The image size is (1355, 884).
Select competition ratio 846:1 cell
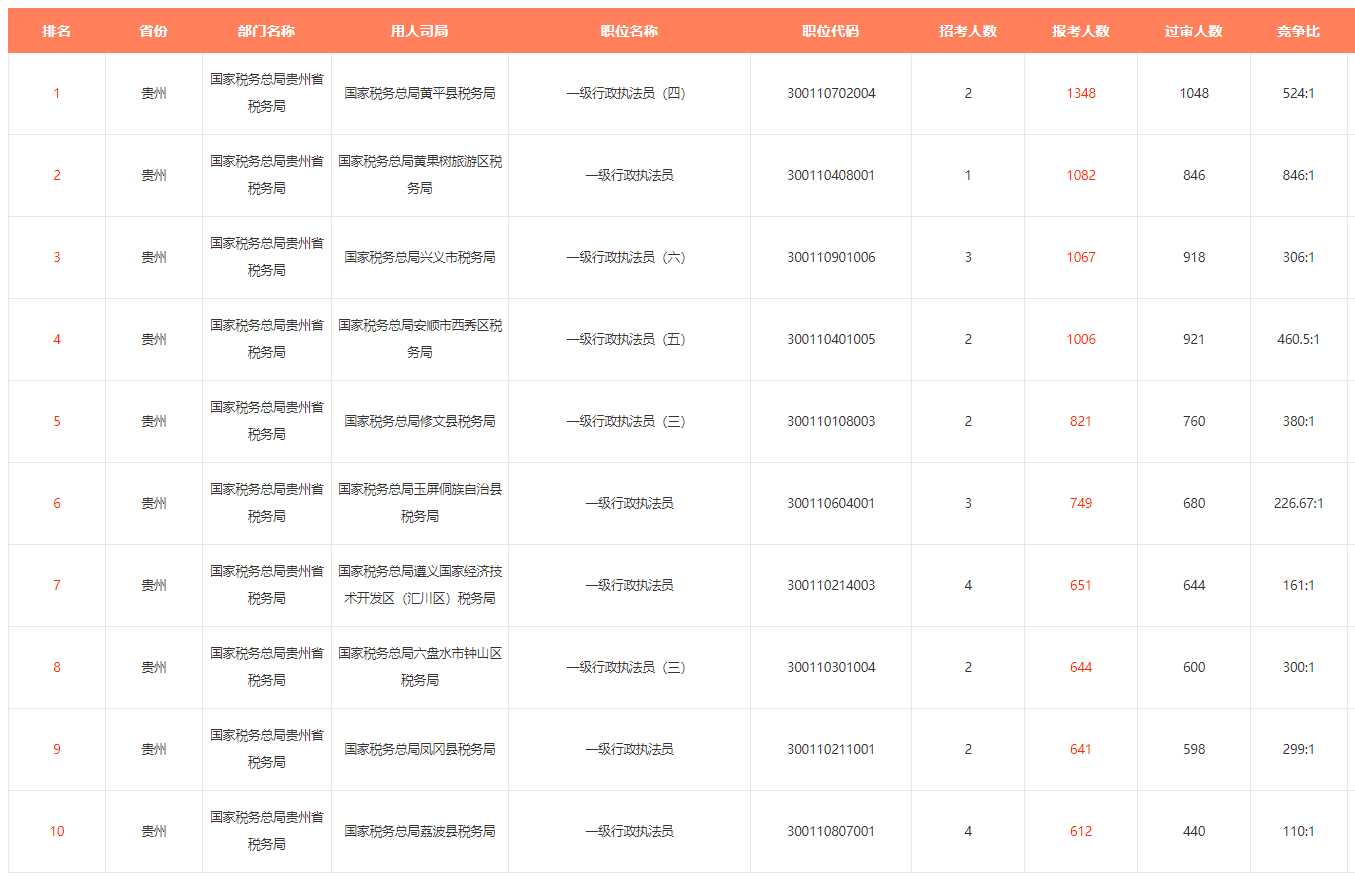(x=1298, y=175)
